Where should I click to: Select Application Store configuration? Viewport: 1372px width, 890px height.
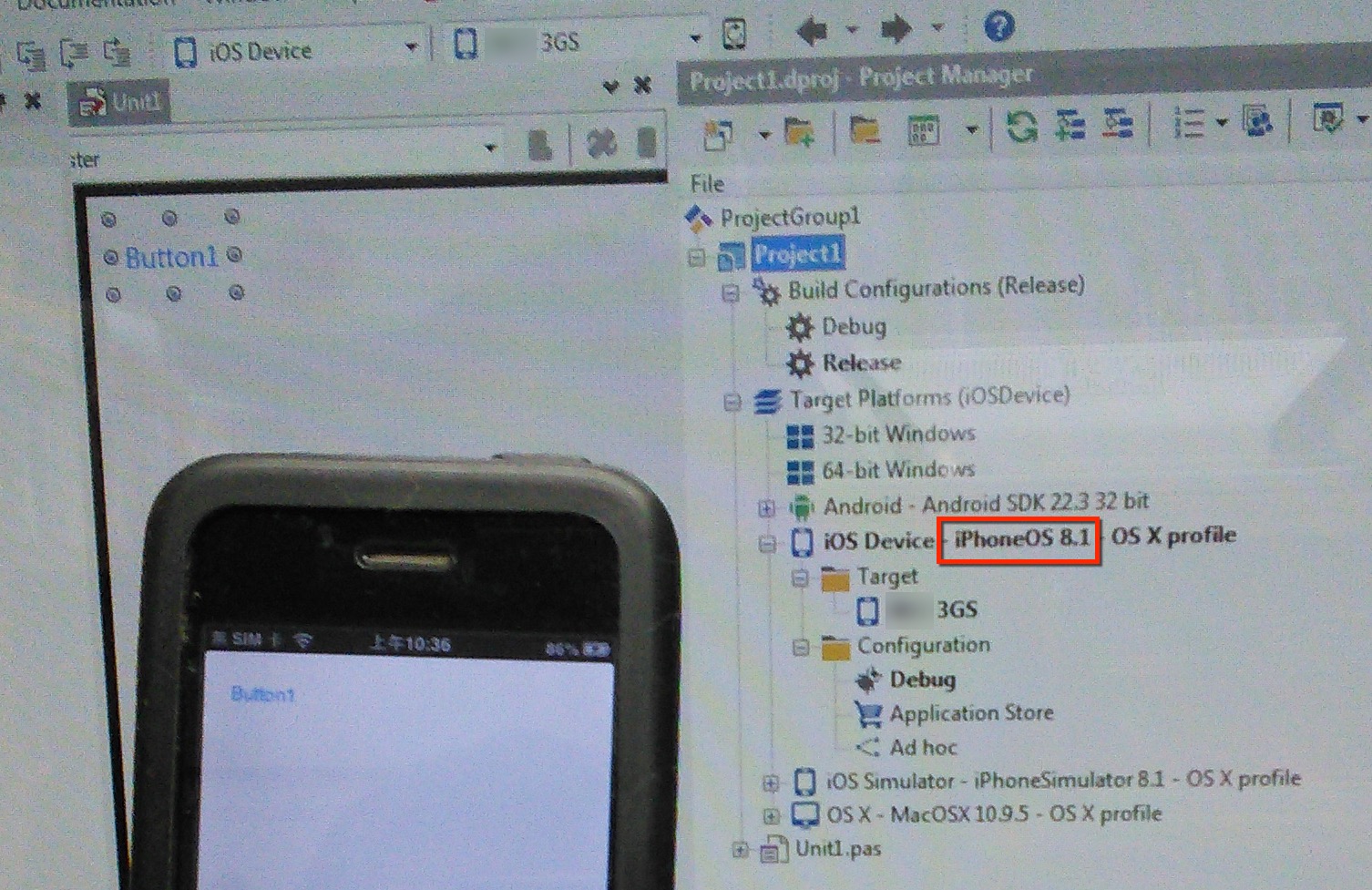971,713
